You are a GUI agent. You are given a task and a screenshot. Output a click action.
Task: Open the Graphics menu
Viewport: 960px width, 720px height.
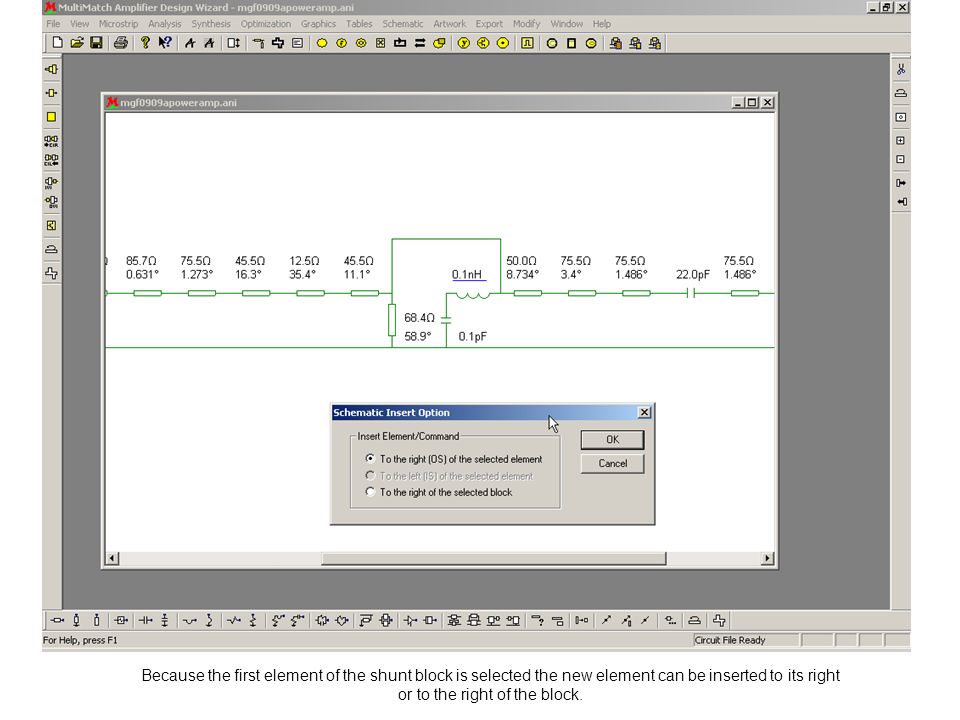coord(318,24)
